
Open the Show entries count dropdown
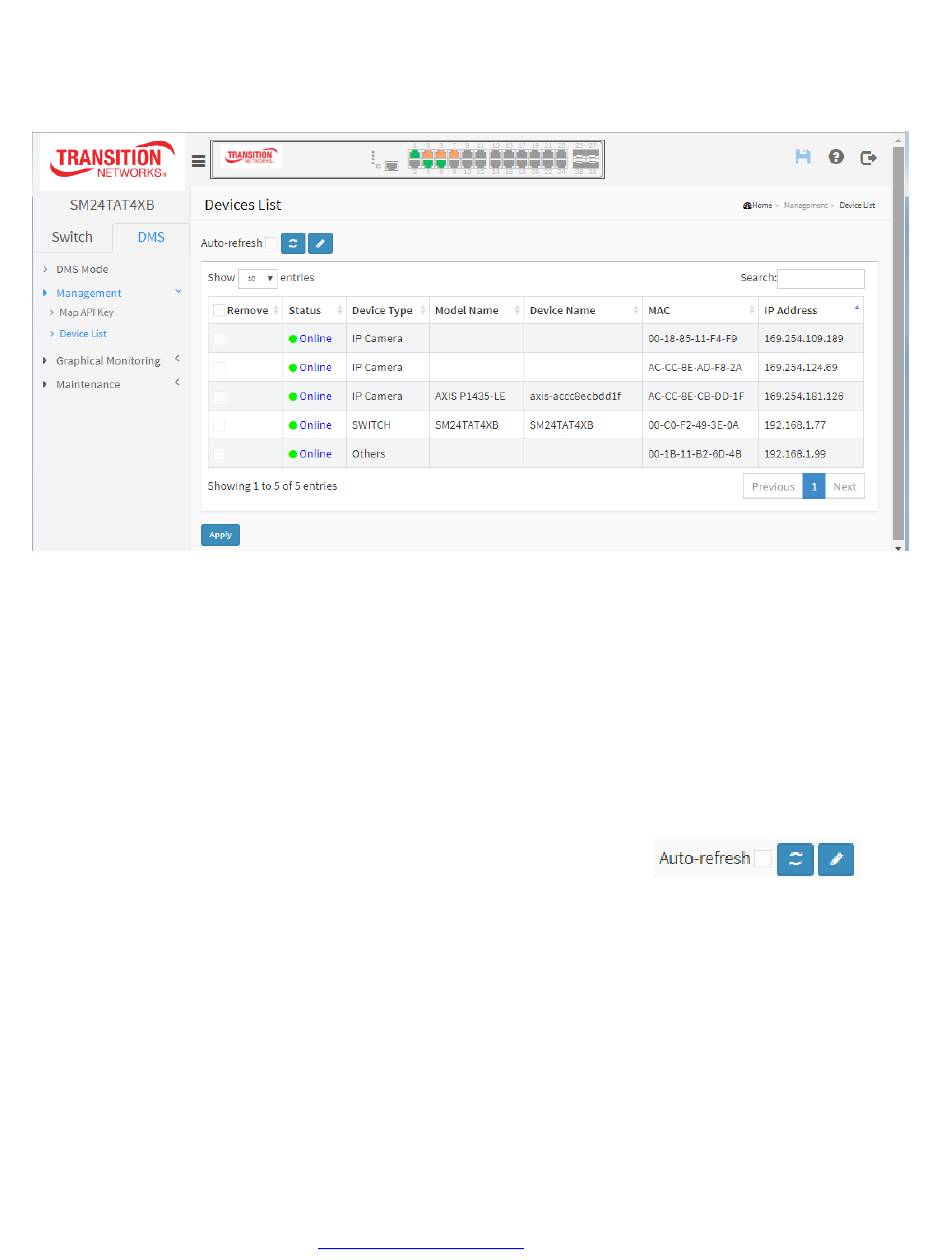(x=258, y=278)
